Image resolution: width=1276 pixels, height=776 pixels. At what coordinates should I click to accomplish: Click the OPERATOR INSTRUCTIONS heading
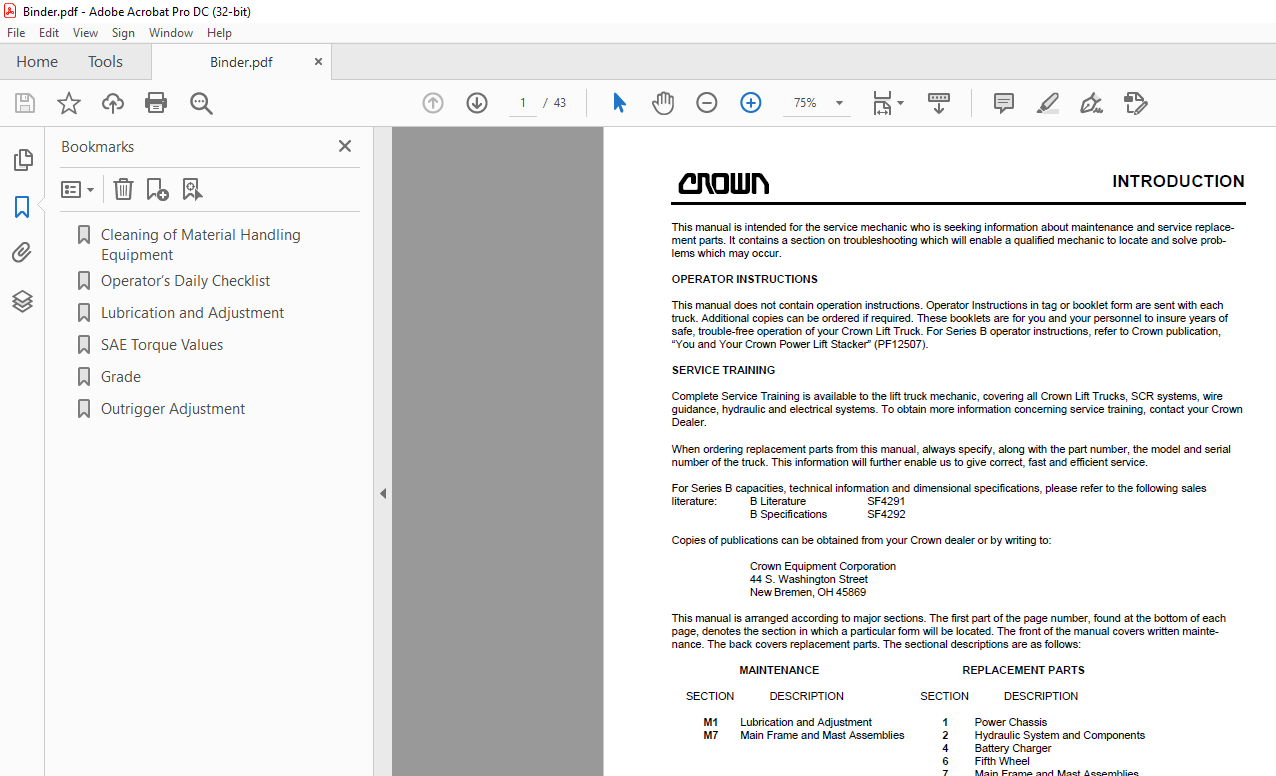click(x=745, y=279)
